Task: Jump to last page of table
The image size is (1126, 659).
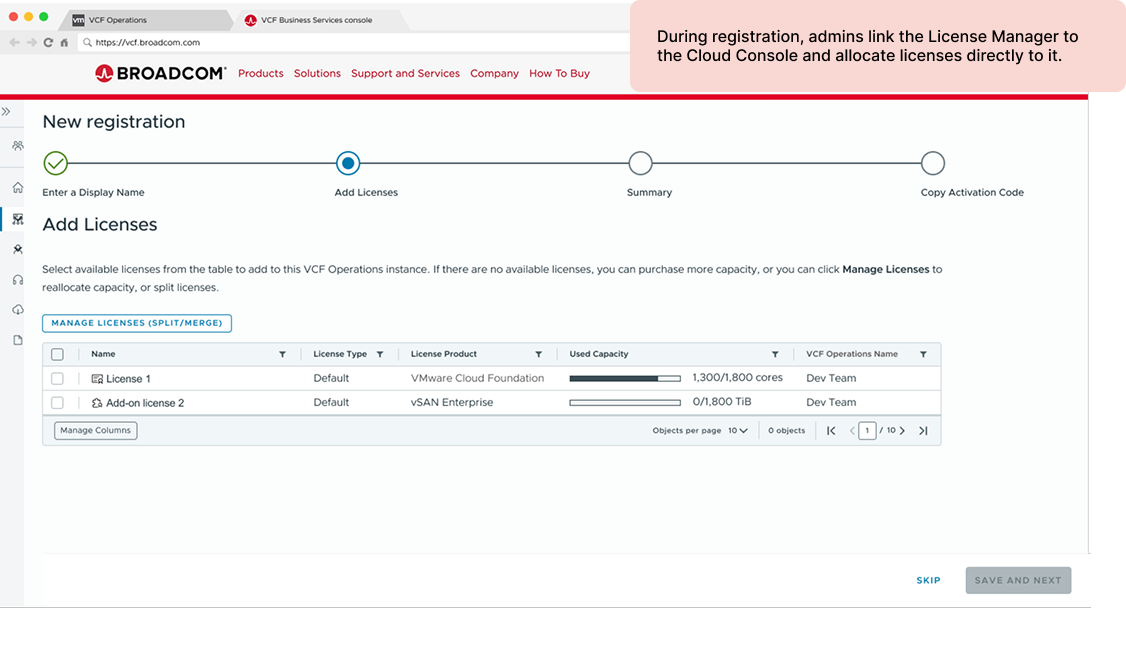Action: 923,431
